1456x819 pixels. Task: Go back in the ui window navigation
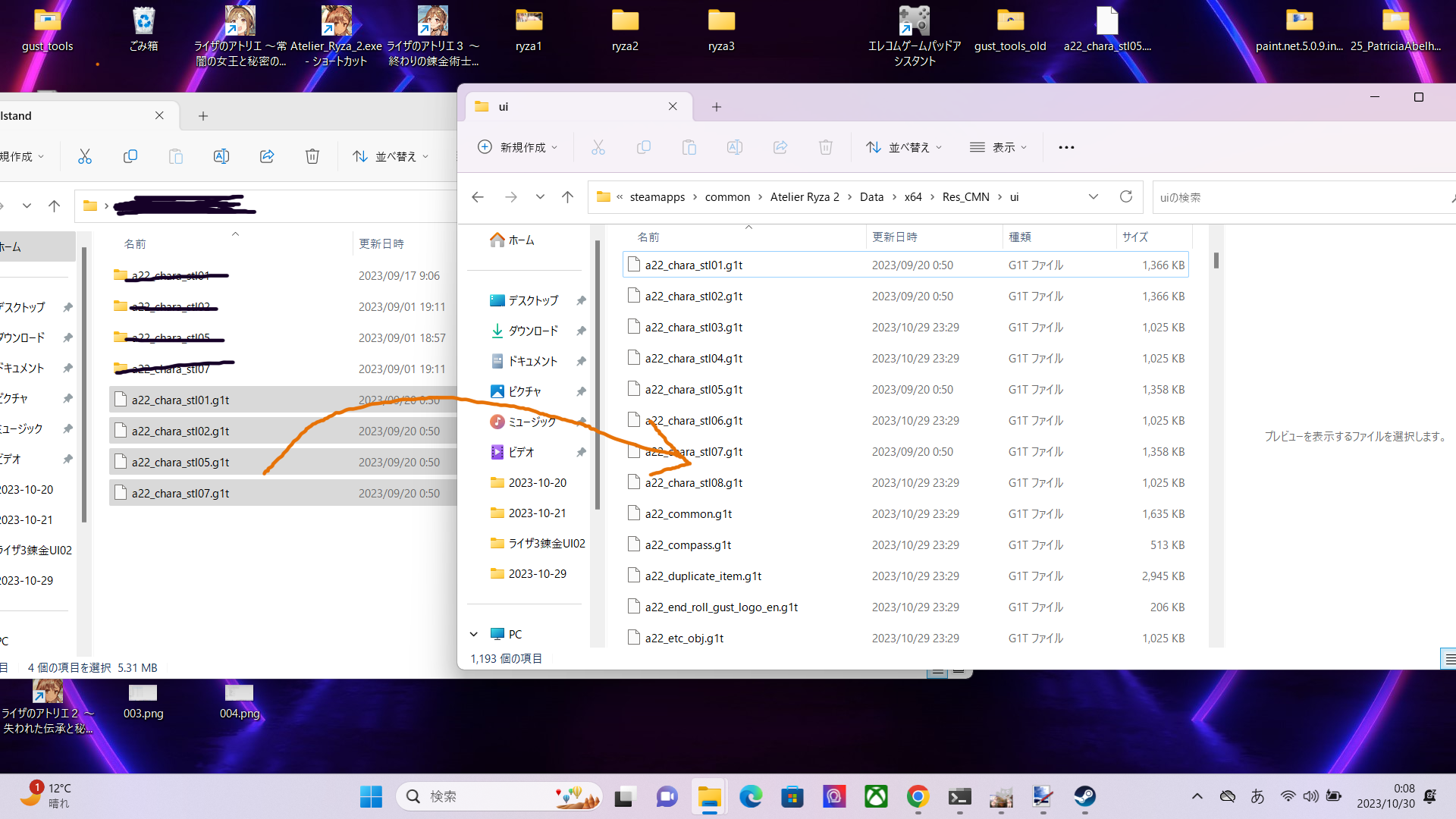coord(478,197)
